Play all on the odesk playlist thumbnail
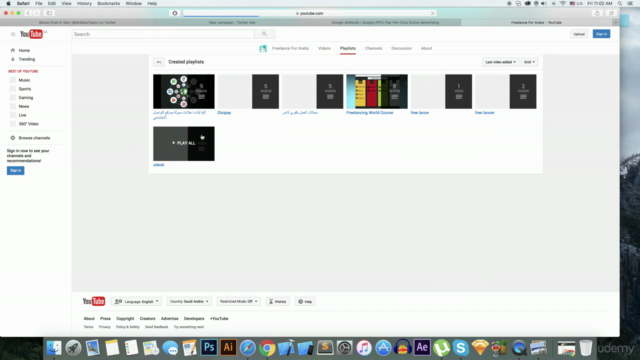The image size is (640, 360). point(184,143)
